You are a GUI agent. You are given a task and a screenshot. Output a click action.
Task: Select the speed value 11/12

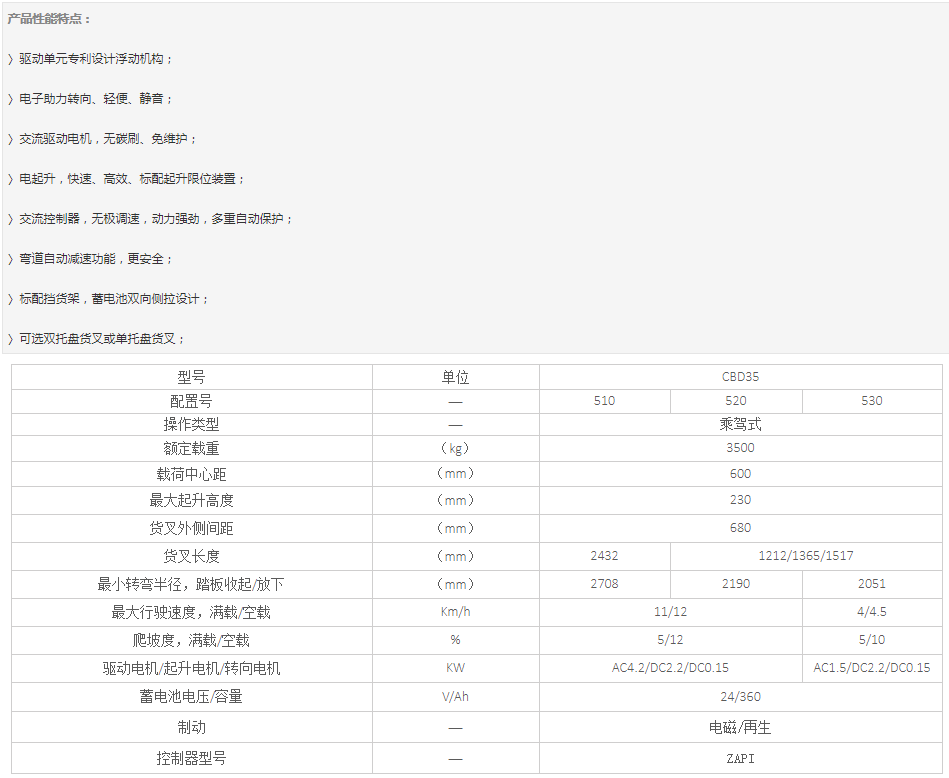[670, 612]
